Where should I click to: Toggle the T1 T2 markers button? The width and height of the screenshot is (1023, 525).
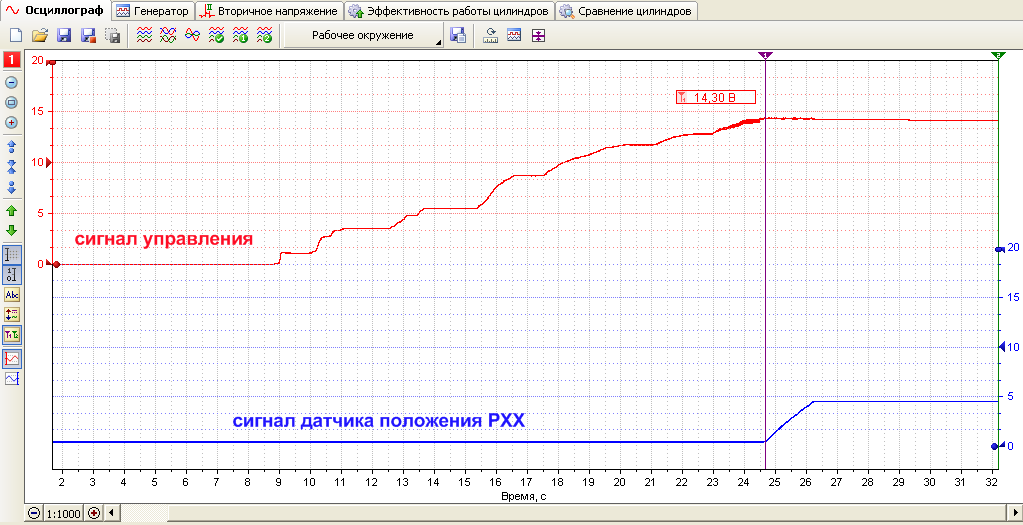coord(12,335)
